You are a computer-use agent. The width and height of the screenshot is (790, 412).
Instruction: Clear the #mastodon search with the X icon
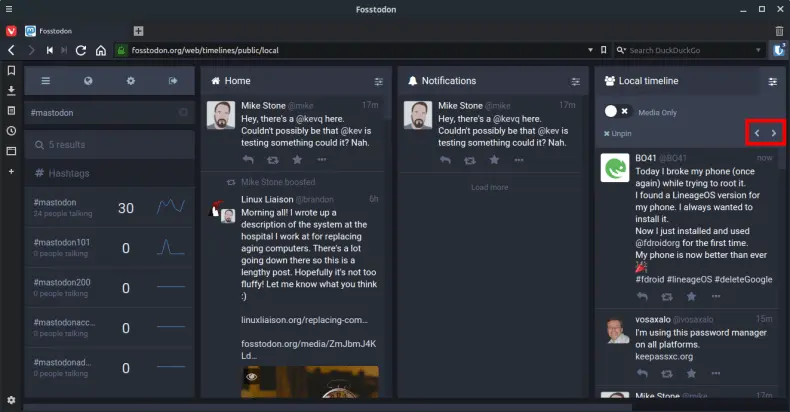183,113
